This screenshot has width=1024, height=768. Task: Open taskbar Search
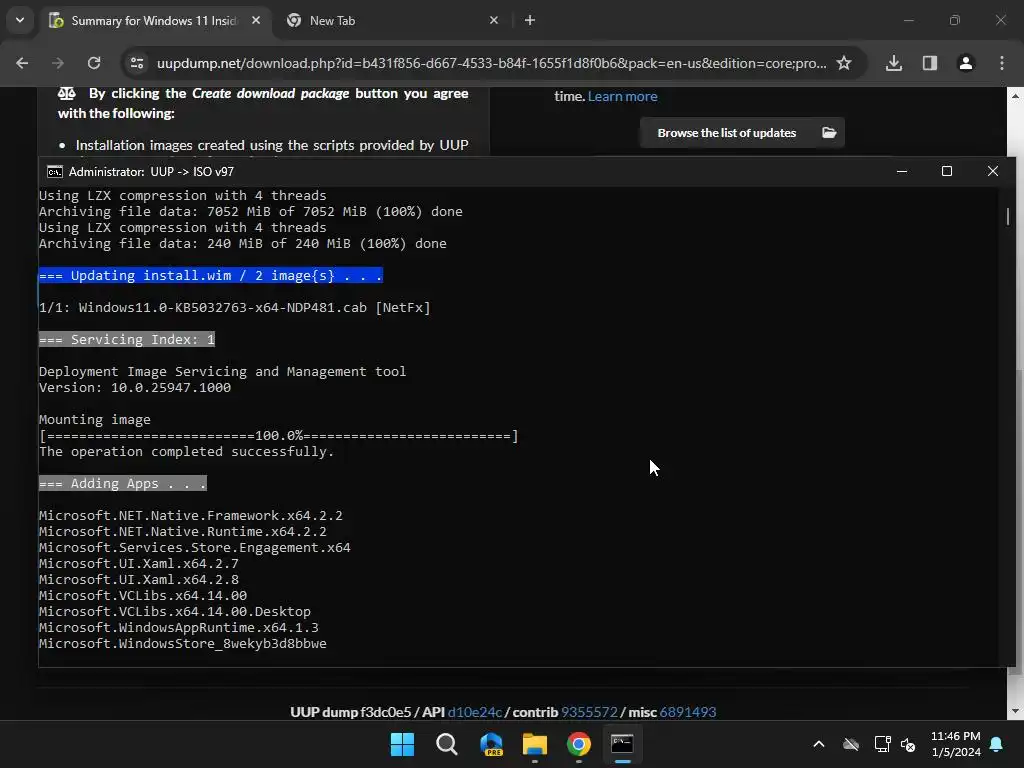pos(447,744)
